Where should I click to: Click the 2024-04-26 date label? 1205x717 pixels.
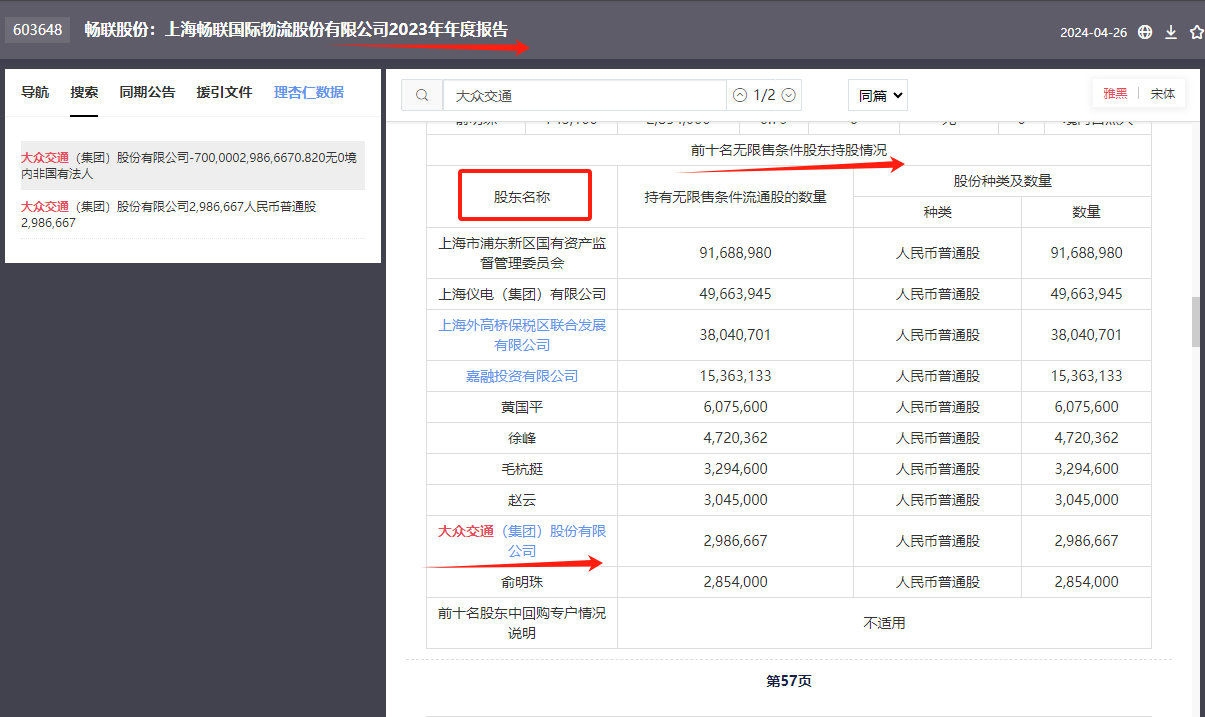pyautogui.click(x=1093, y=32)
